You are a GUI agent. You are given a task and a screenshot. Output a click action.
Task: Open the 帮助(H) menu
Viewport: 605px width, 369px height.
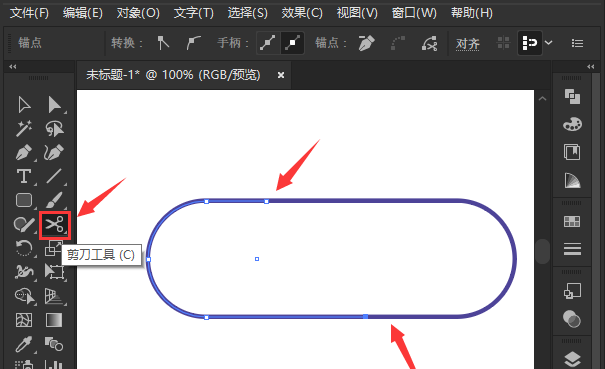click(471, 13)
